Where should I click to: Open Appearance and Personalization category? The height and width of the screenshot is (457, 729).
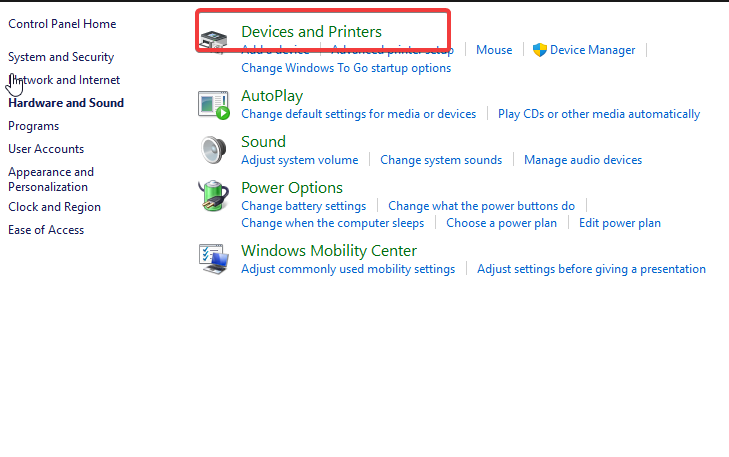pos(51,179)
